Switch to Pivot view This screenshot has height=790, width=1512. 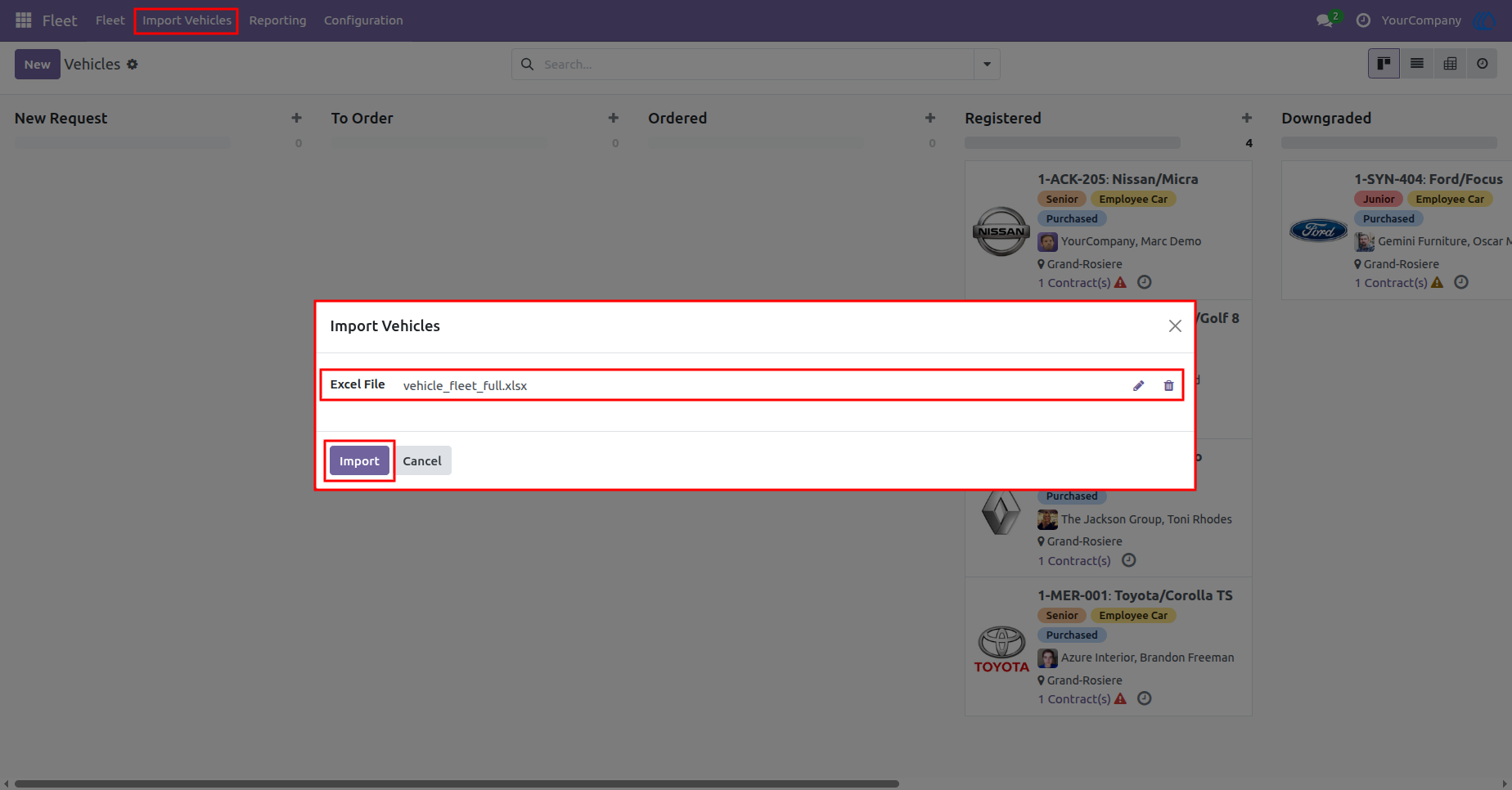point(1450,64)
